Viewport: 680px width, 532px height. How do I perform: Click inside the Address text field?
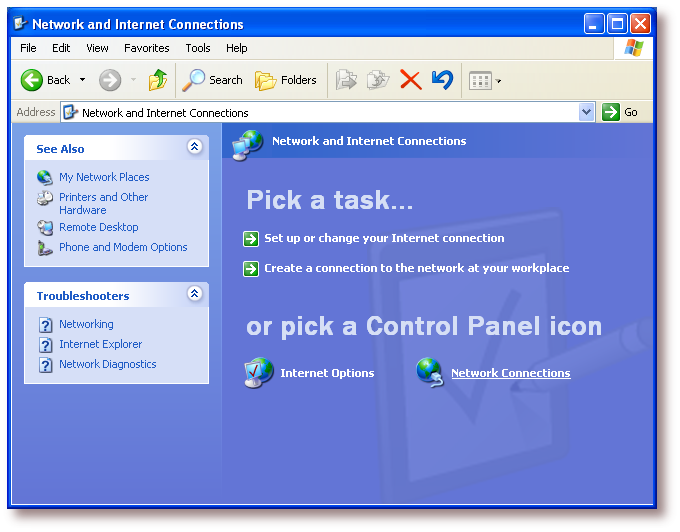[320, 113]
